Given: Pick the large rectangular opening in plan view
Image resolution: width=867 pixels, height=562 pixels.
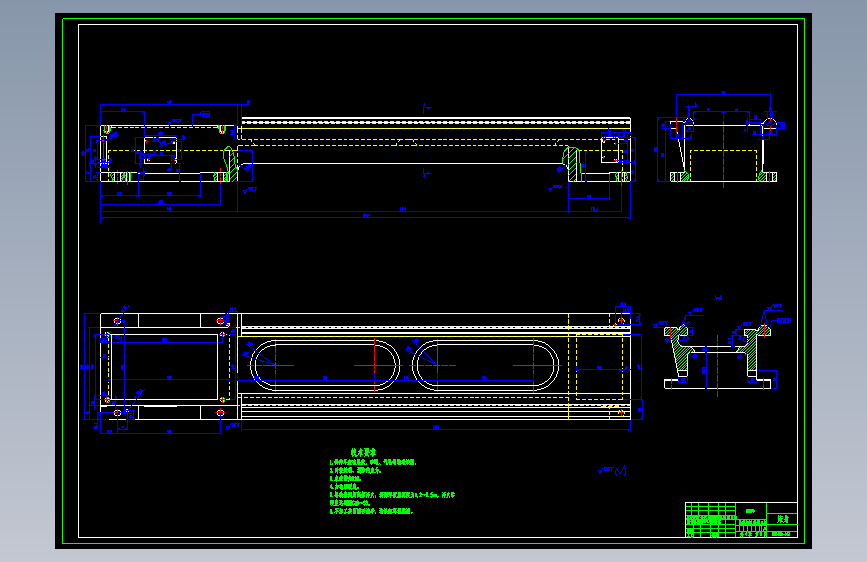Looking at the screenshot, I should (165, 367).
